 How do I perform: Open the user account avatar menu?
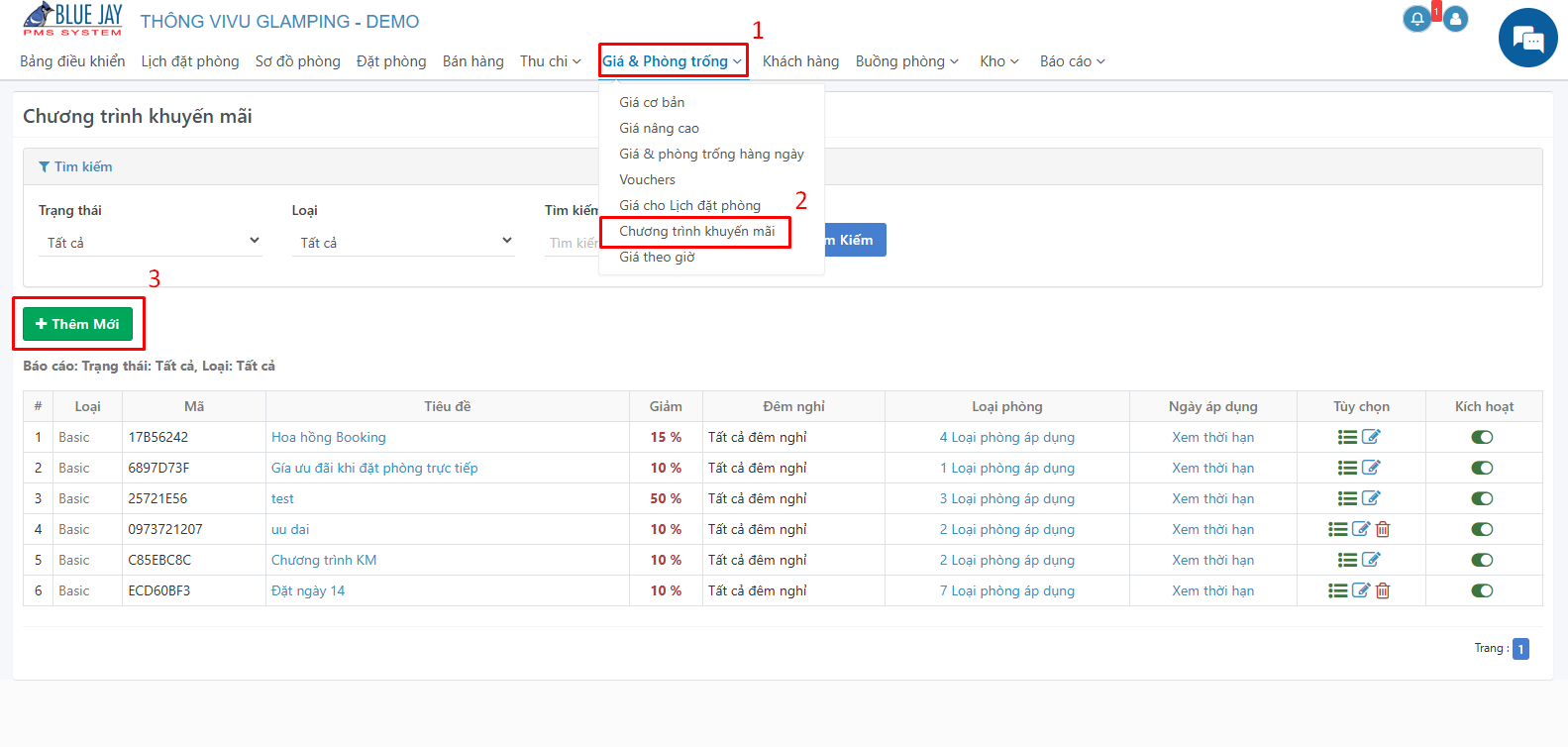tap(1455, 19)
